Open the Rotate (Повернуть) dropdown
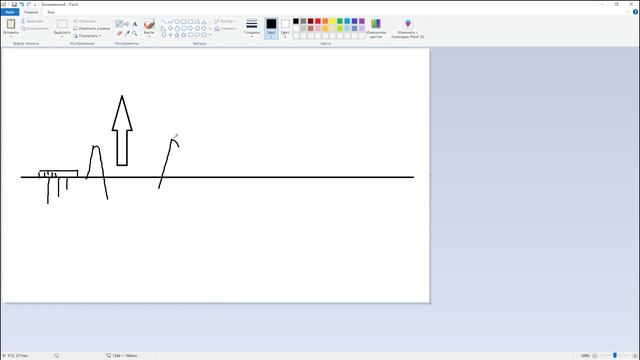Viewport: 640px width, 360px height. (x=87, y=36)
